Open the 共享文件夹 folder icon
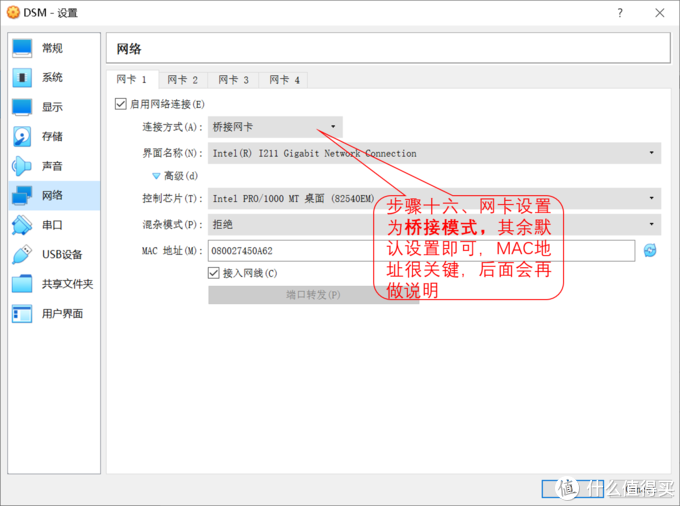Screen dimensions: 680x506 pyautogui.click(x=22, y=284)
